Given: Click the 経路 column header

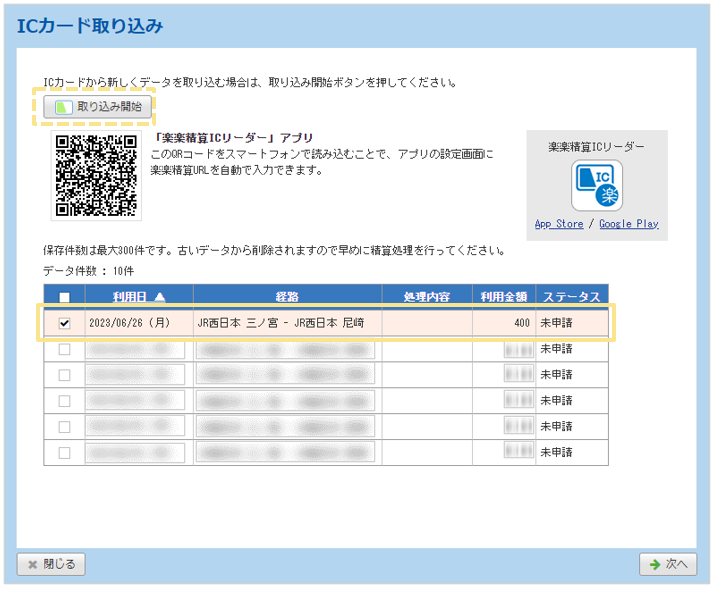Looking at the screenshot, I should tap(287, 297).
